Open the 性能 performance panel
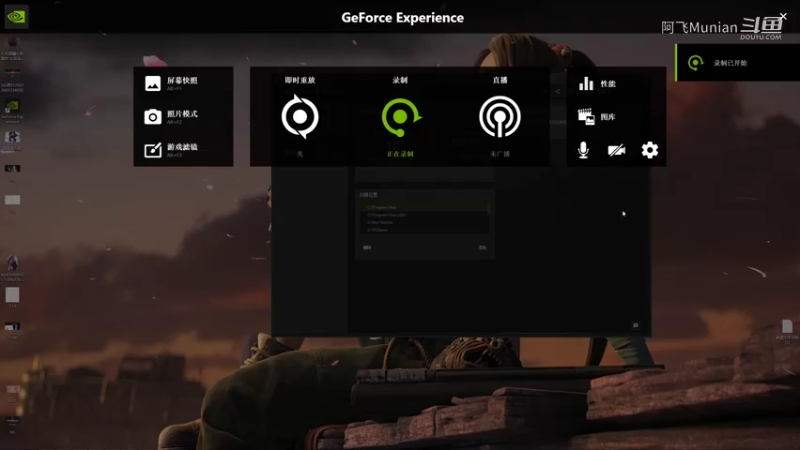Image resolution: width=800 pixels, height=450 pixels. (597, 84)
